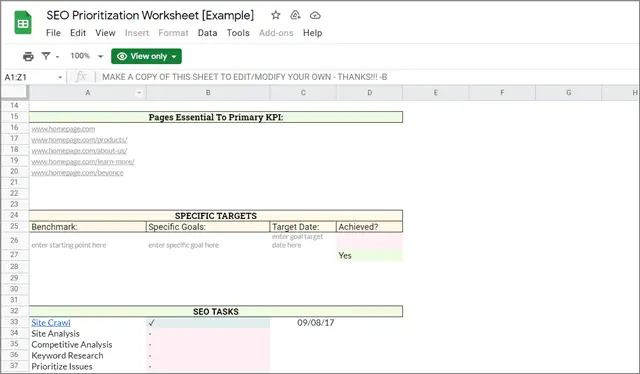
Task: Select the Site Analysis cell
Action: click(x=88, y=334)
